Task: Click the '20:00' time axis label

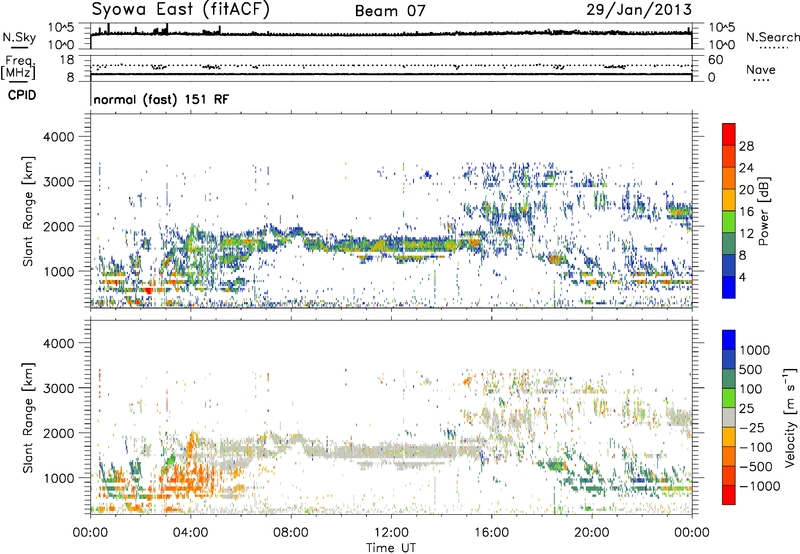Action: (x=591, y=533)
